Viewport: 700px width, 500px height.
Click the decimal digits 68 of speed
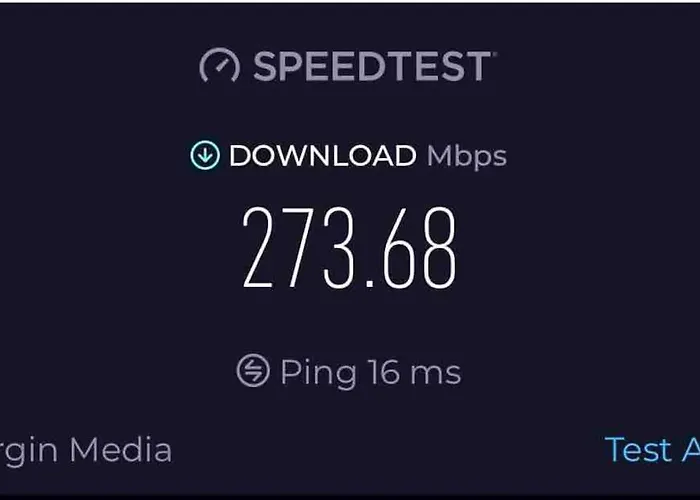pos(420,247)
